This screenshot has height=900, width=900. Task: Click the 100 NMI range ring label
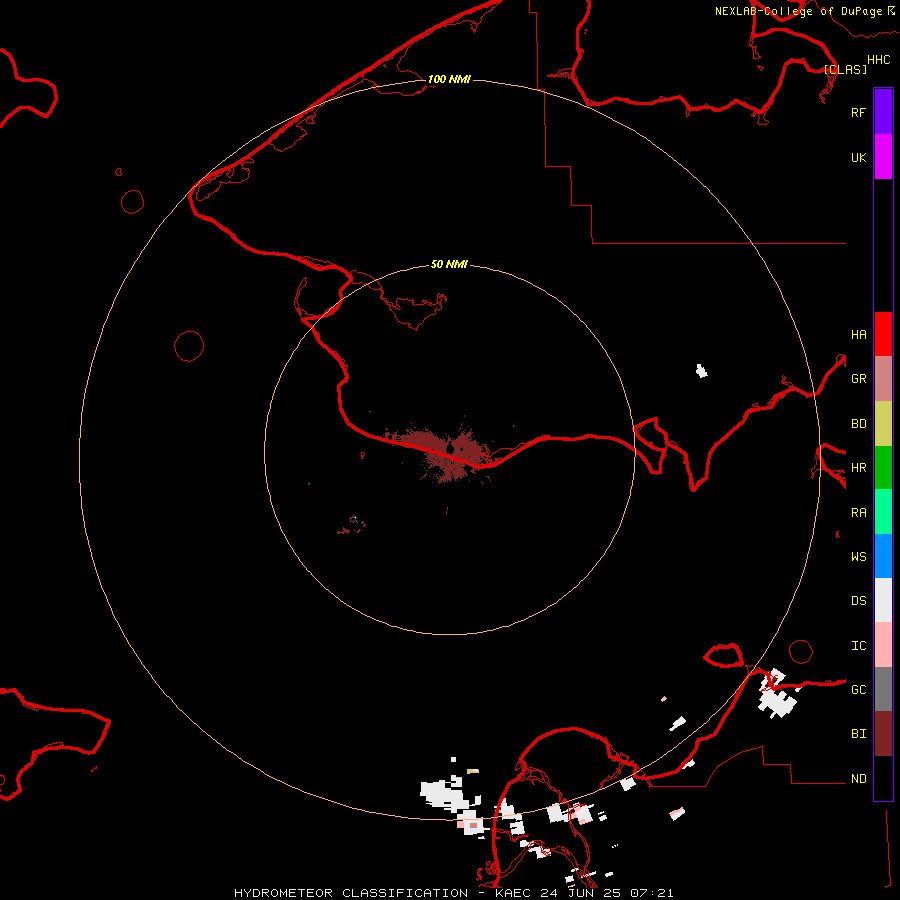(449, 79)
